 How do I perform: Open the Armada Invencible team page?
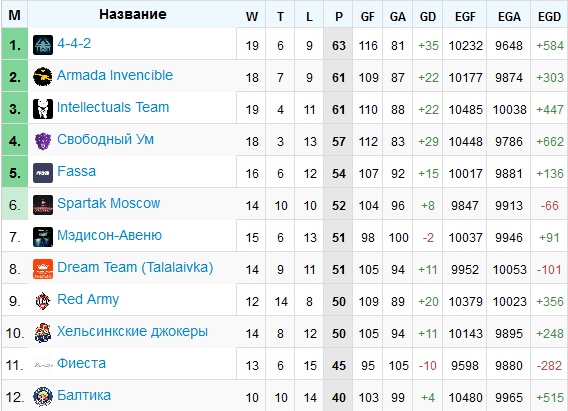coord(115,75)
